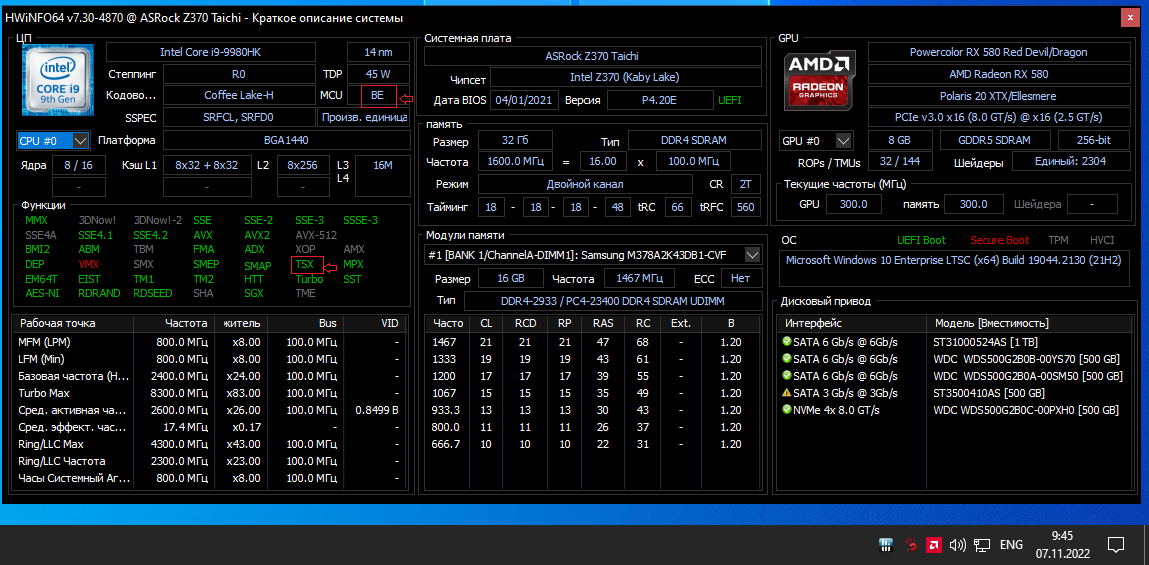The image size is (1149, 565).
Task: Open the Windows notification center icon
Action: pyautogui.click(x=1116, y=544)
